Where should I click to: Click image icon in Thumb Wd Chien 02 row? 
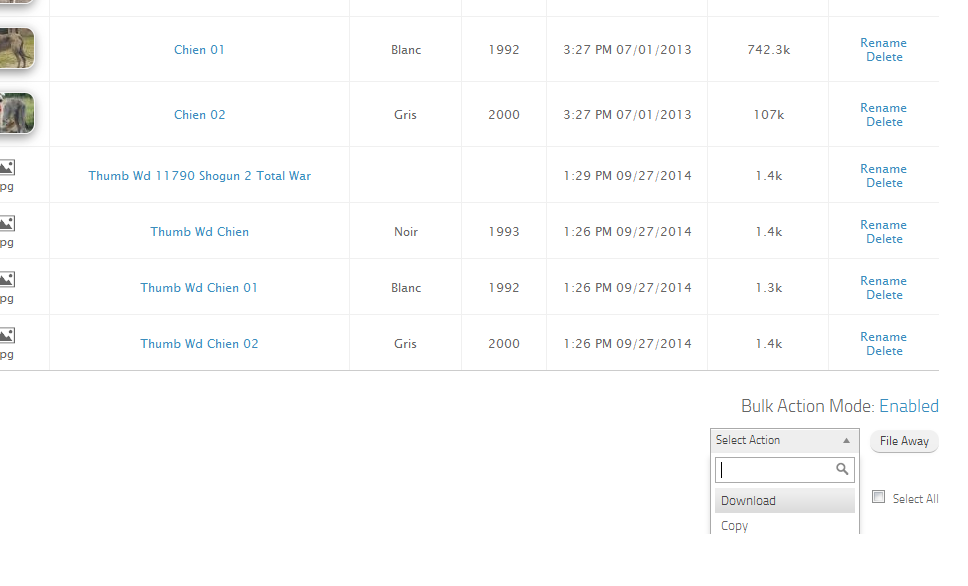tap(7, 335)
